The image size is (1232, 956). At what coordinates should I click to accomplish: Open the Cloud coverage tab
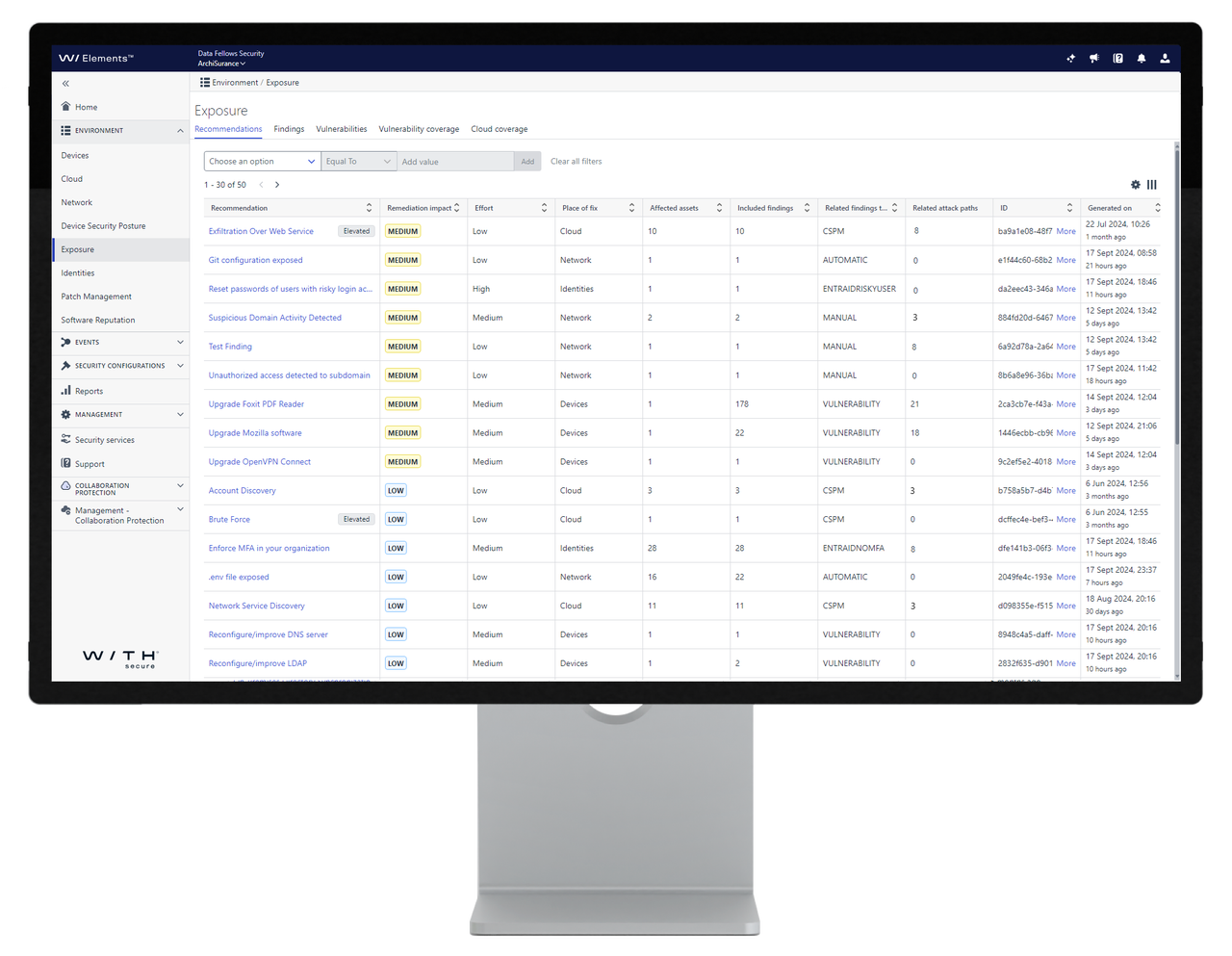(499, 128)
